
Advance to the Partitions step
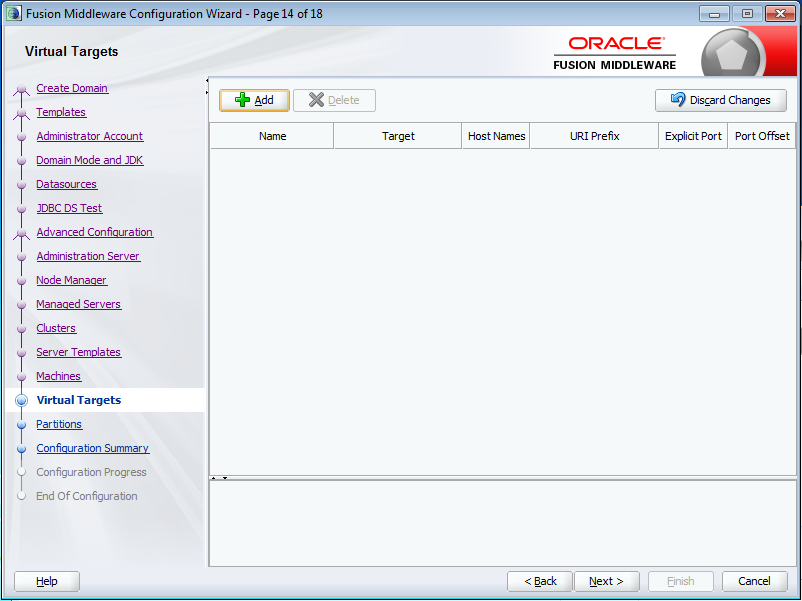59,424
